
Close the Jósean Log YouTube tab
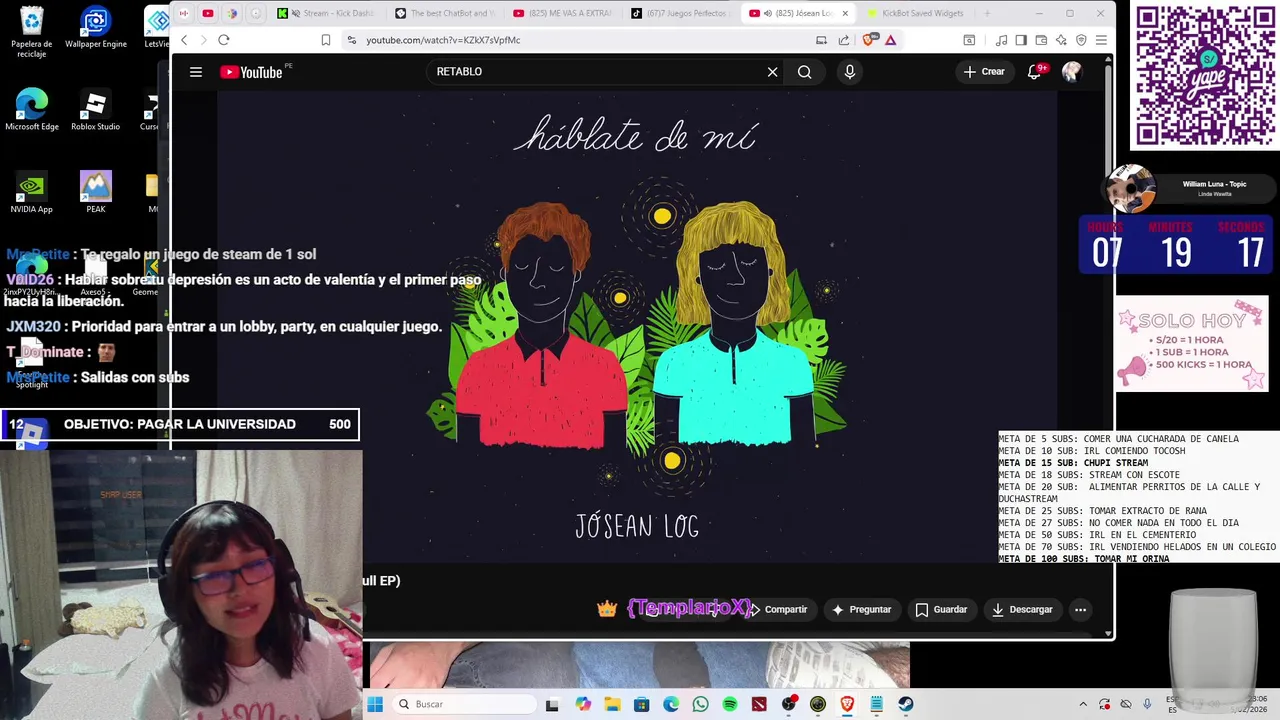845,13
